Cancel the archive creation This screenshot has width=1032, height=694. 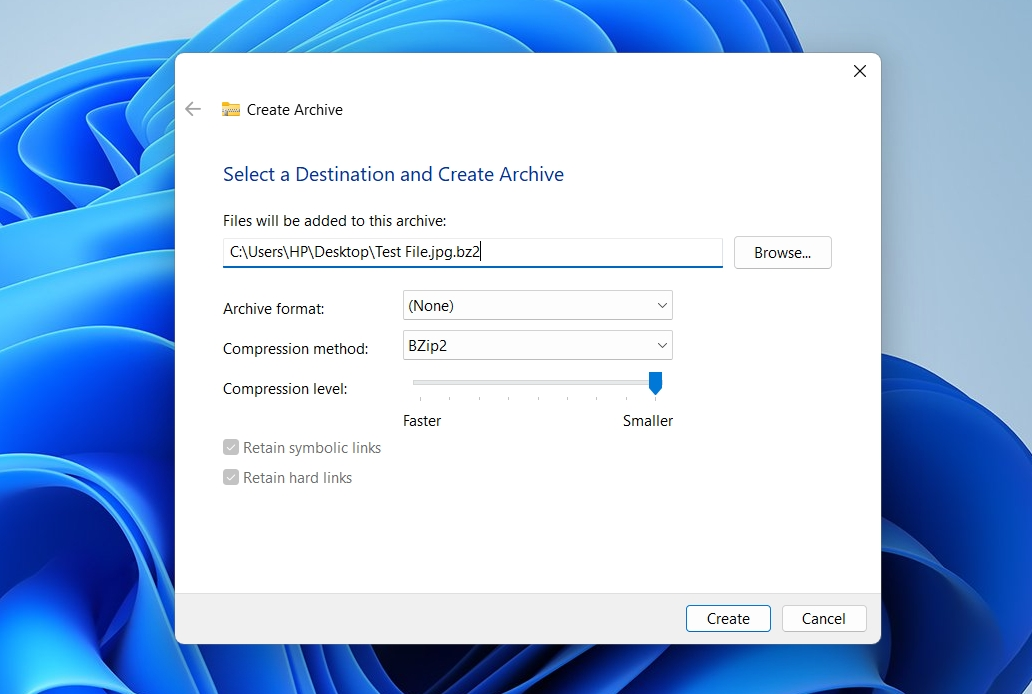823,618
